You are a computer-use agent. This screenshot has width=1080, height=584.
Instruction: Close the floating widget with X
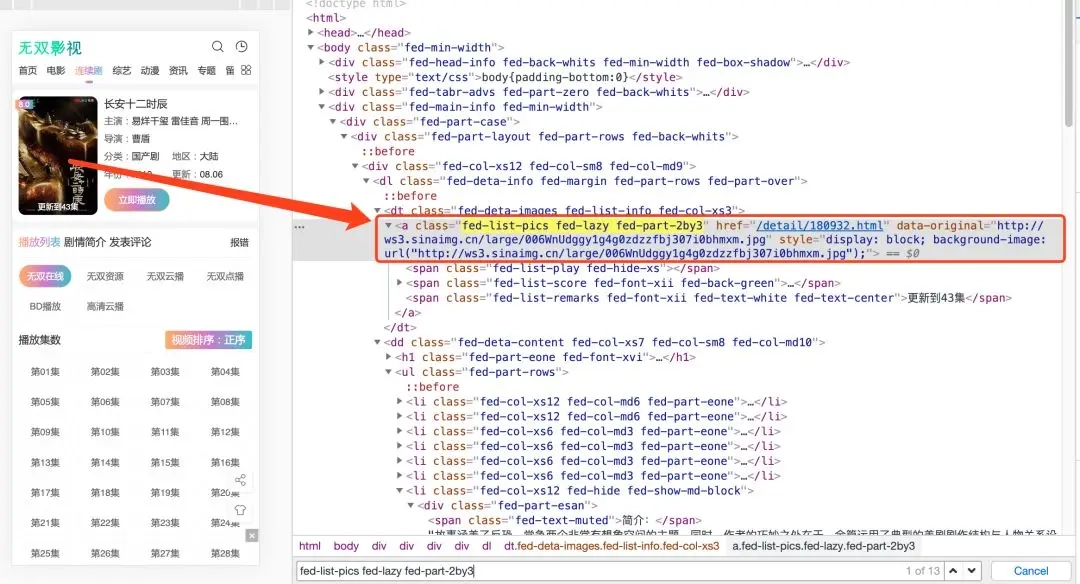pyautogui.click(x=252, y=536)
